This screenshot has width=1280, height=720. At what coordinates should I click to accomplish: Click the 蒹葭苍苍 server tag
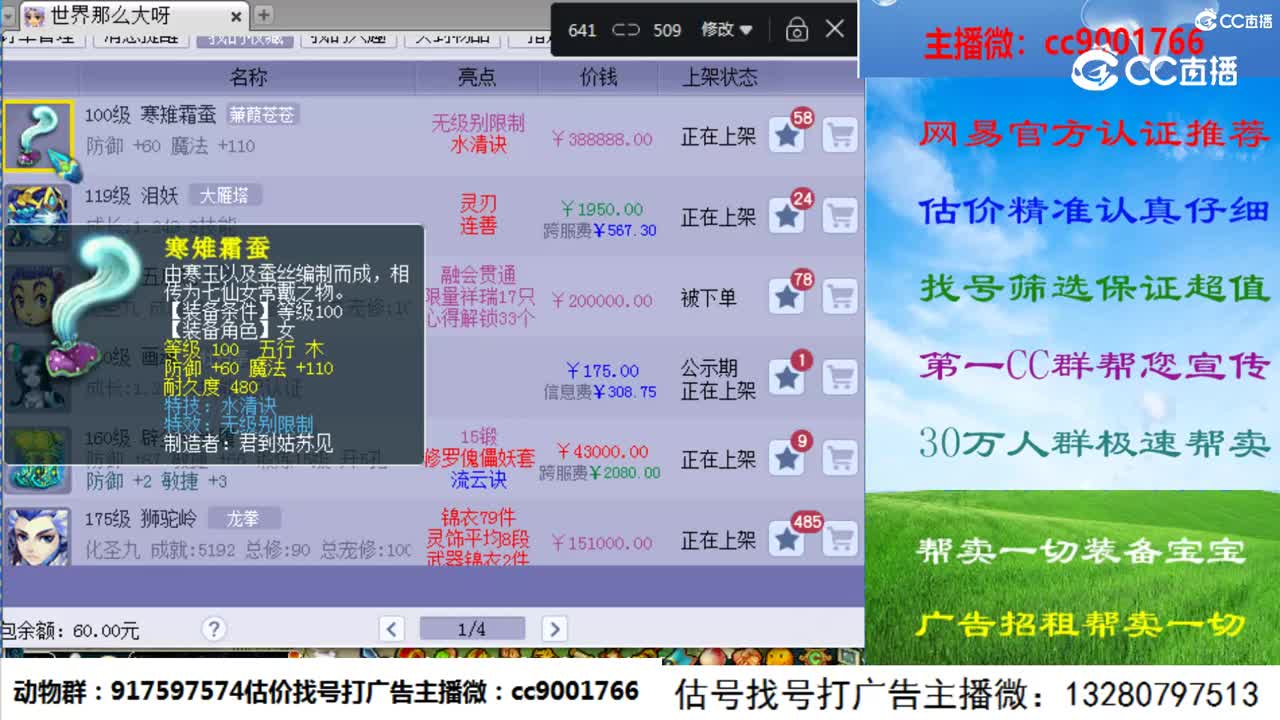point(262,115)
